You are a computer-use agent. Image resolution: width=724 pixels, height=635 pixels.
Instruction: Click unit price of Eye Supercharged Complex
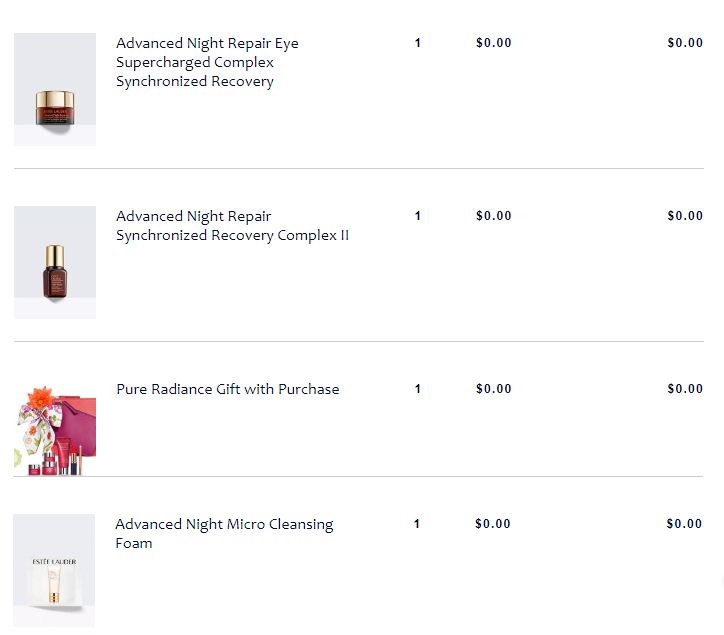coord(494,43)
